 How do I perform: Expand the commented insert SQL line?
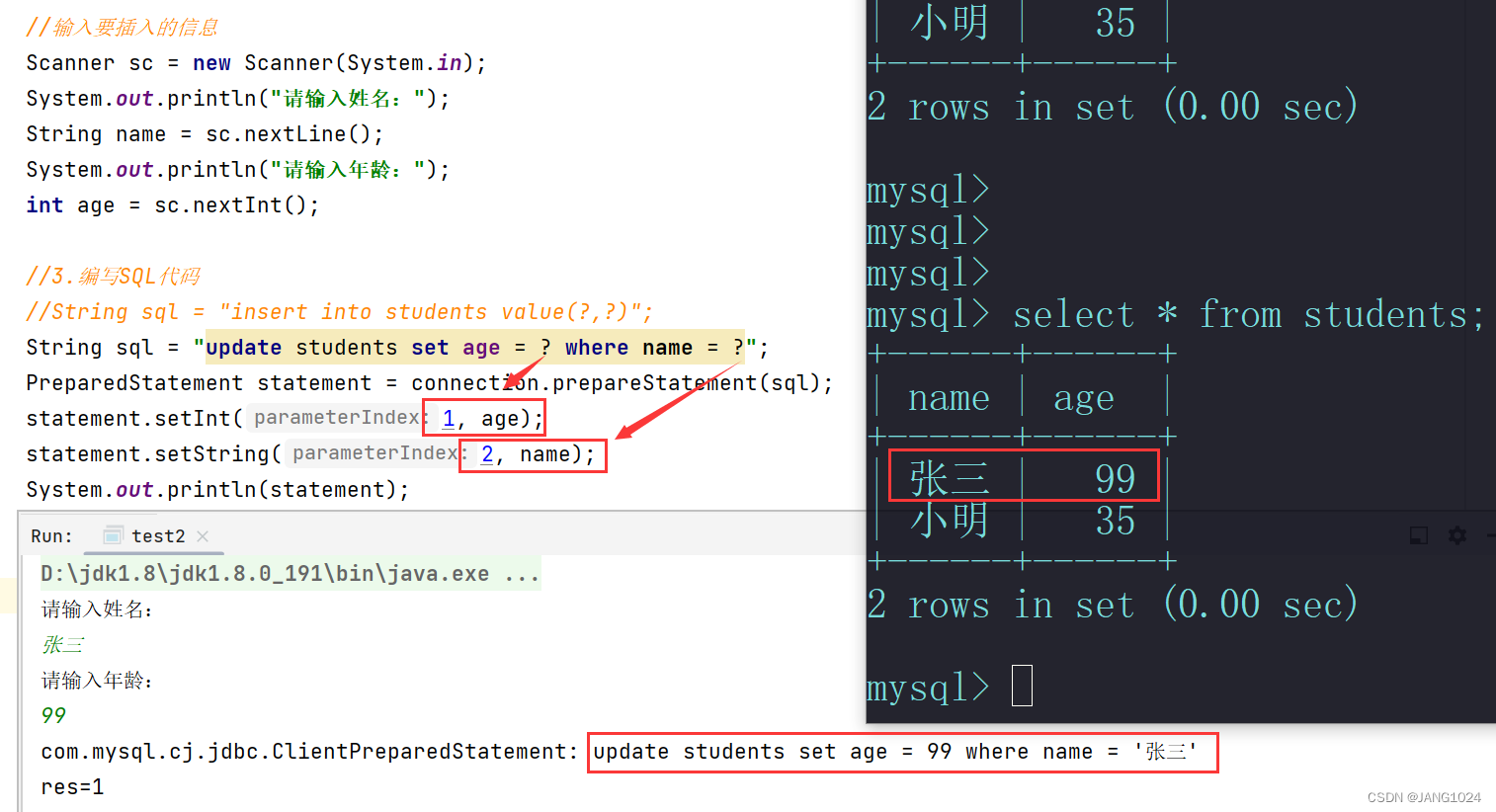[x=338, y=311]
